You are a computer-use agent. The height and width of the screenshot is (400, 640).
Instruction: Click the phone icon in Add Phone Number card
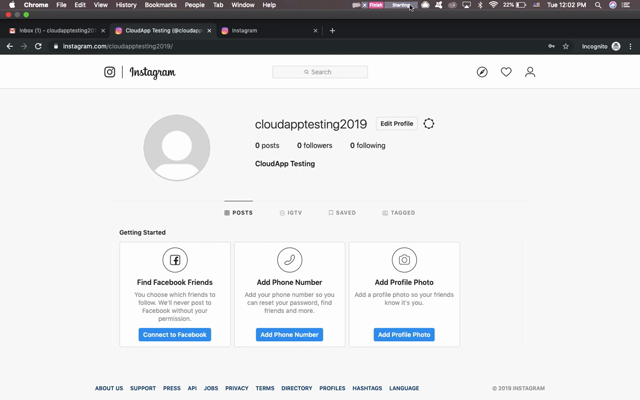(290, 260)
